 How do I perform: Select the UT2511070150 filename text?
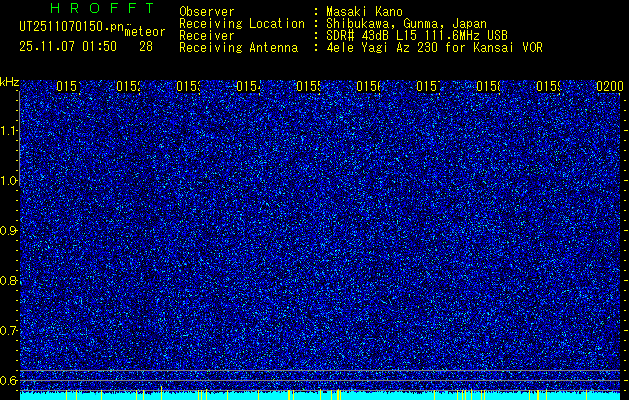click(x=72, y=27)
